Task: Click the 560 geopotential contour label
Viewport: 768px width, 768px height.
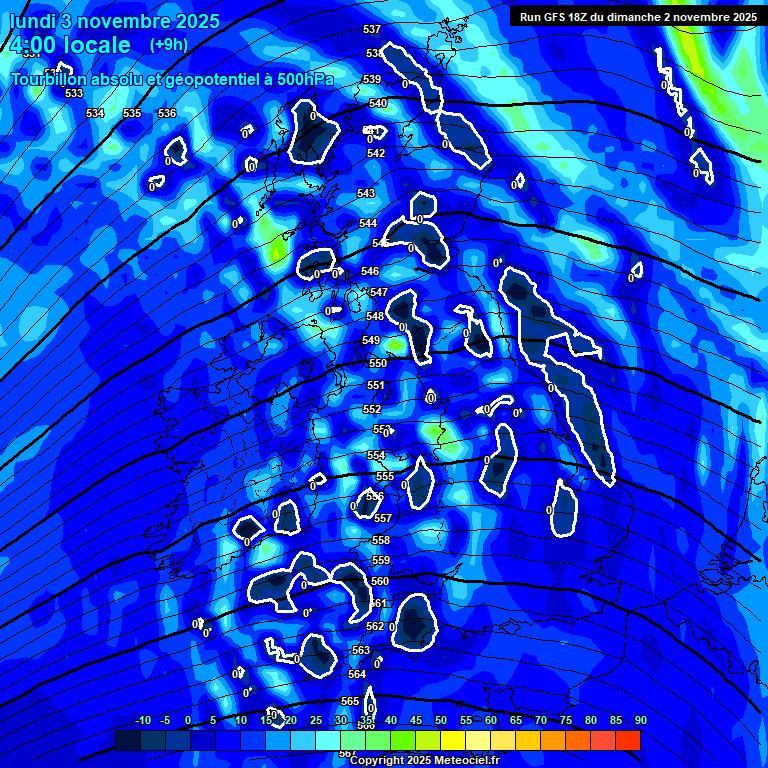Action: coord(380,581)
